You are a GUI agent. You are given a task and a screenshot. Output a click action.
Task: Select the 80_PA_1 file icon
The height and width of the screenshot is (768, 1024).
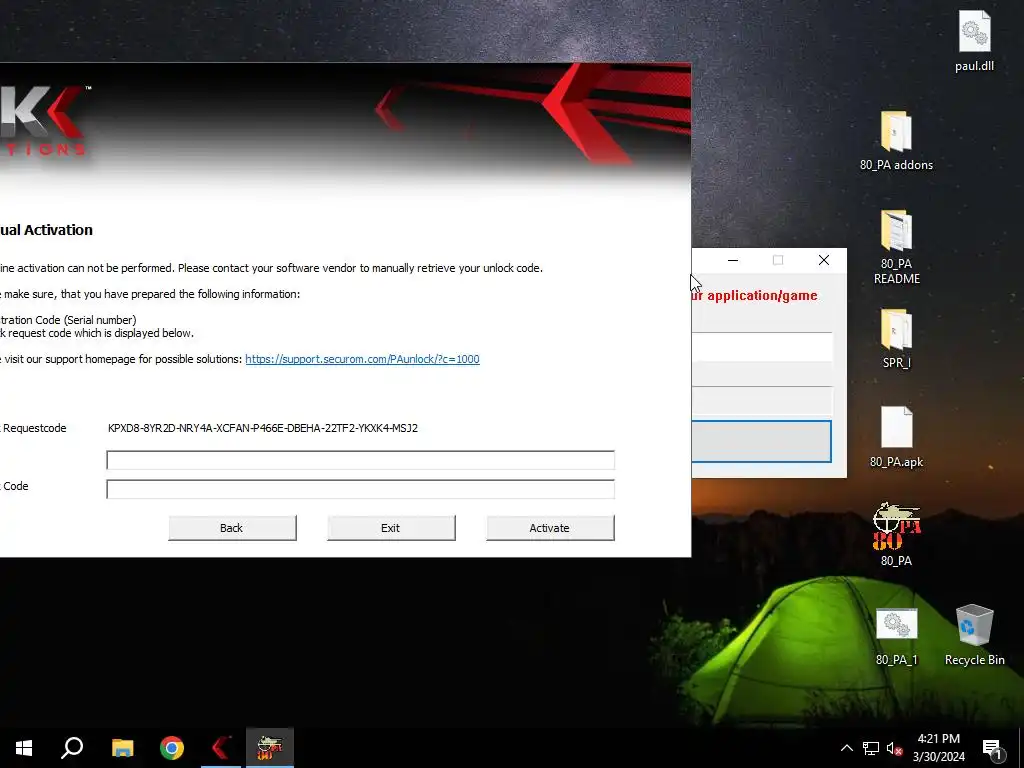pos(896,636)
